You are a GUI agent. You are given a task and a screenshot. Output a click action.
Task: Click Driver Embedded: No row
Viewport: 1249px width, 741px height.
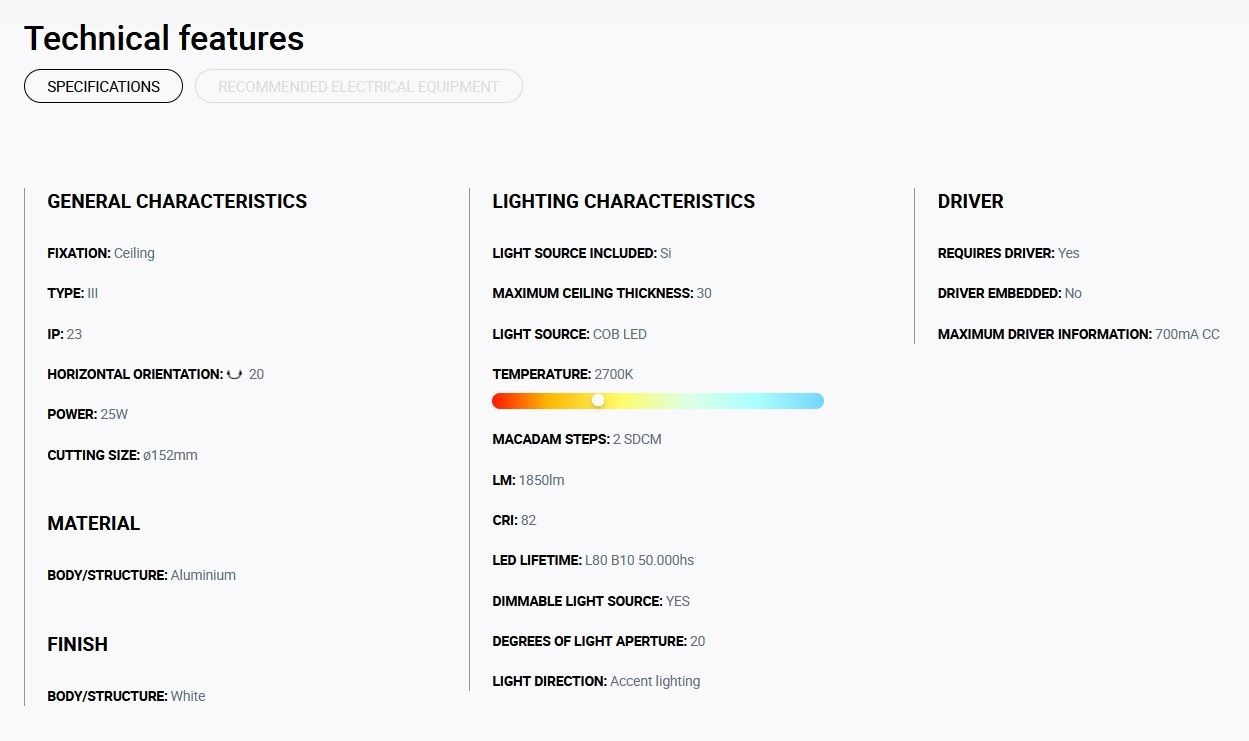1010,293
